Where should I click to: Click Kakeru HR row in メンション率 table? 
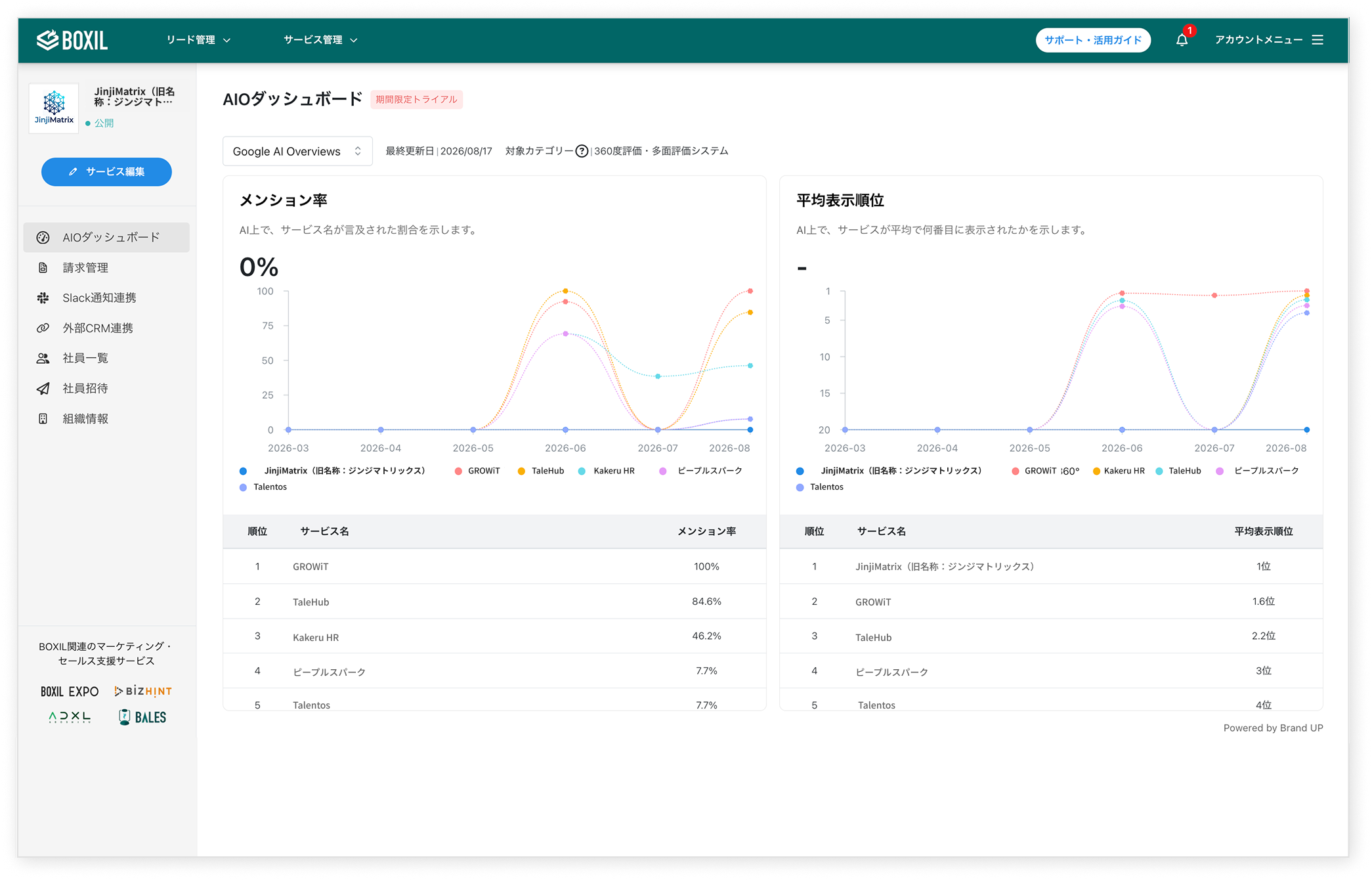point(494,636)
